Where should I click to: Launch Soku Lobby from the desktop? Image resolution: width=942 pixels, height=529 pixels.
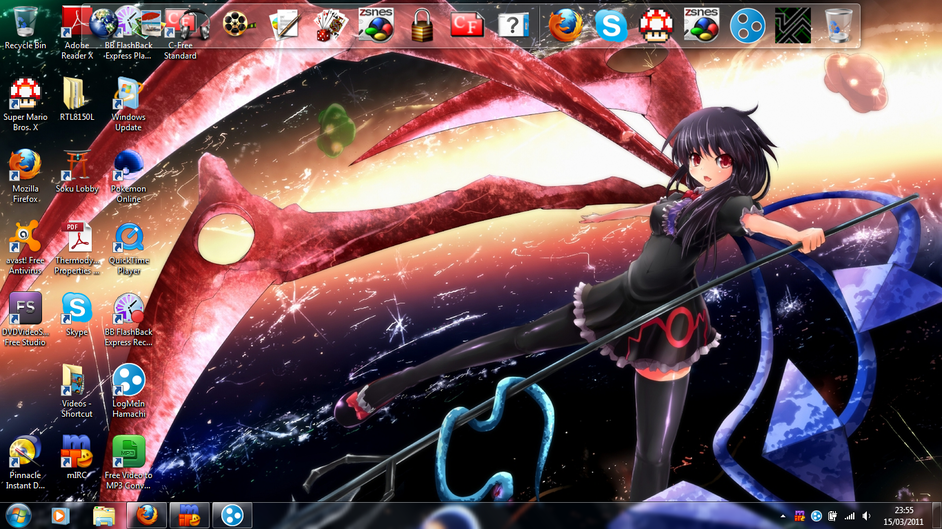point(76,166)
